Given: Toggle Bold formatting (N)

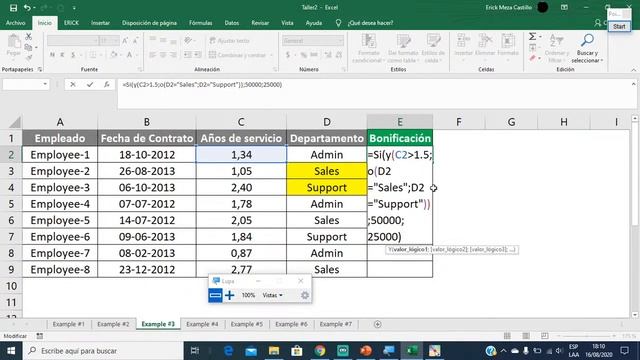Looking at the screenshot, I should 52,55.
